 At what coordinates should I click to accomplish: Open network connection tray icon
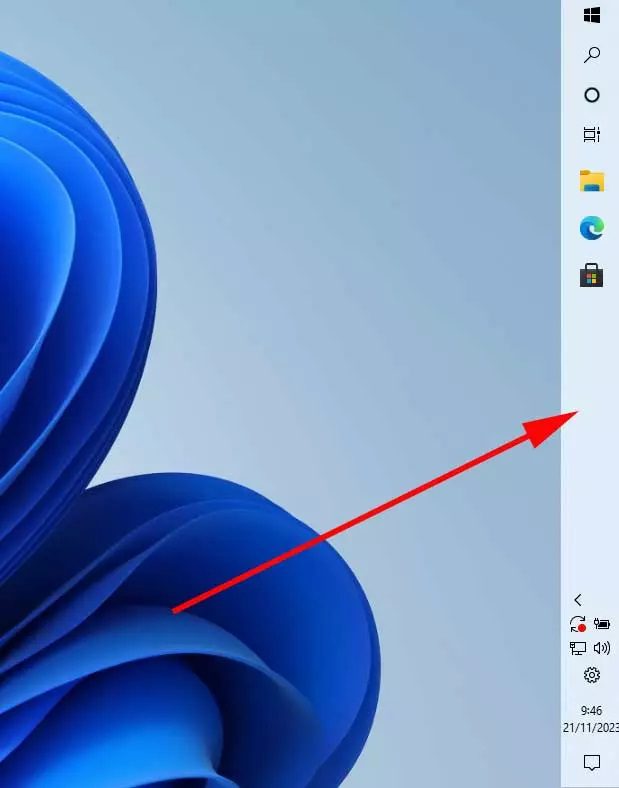[578, 648]
